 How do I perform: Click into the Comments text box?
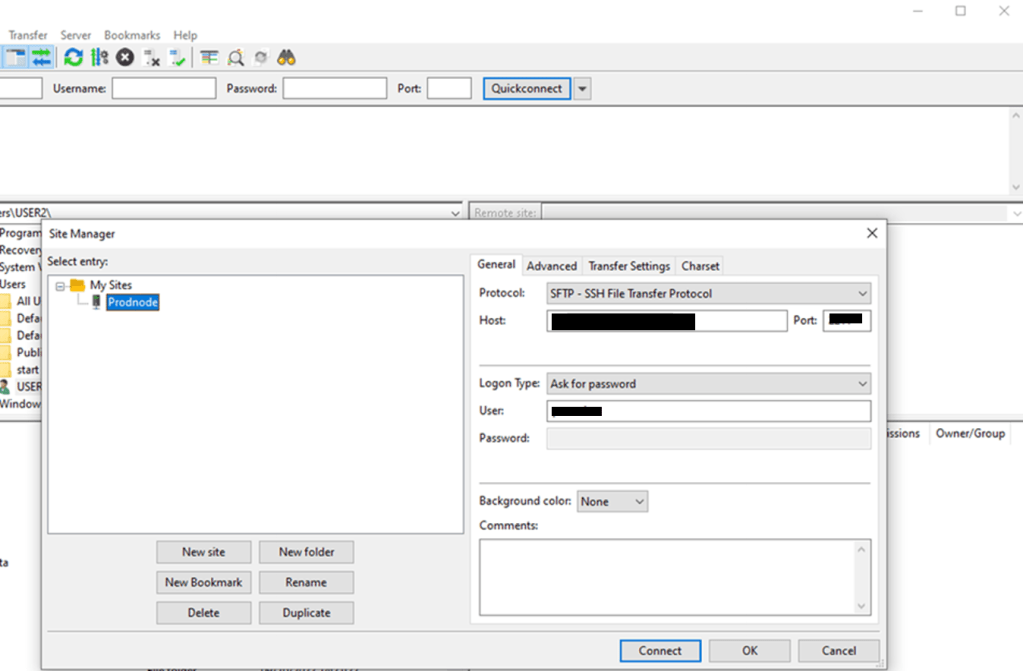click(x=666, y=577)
